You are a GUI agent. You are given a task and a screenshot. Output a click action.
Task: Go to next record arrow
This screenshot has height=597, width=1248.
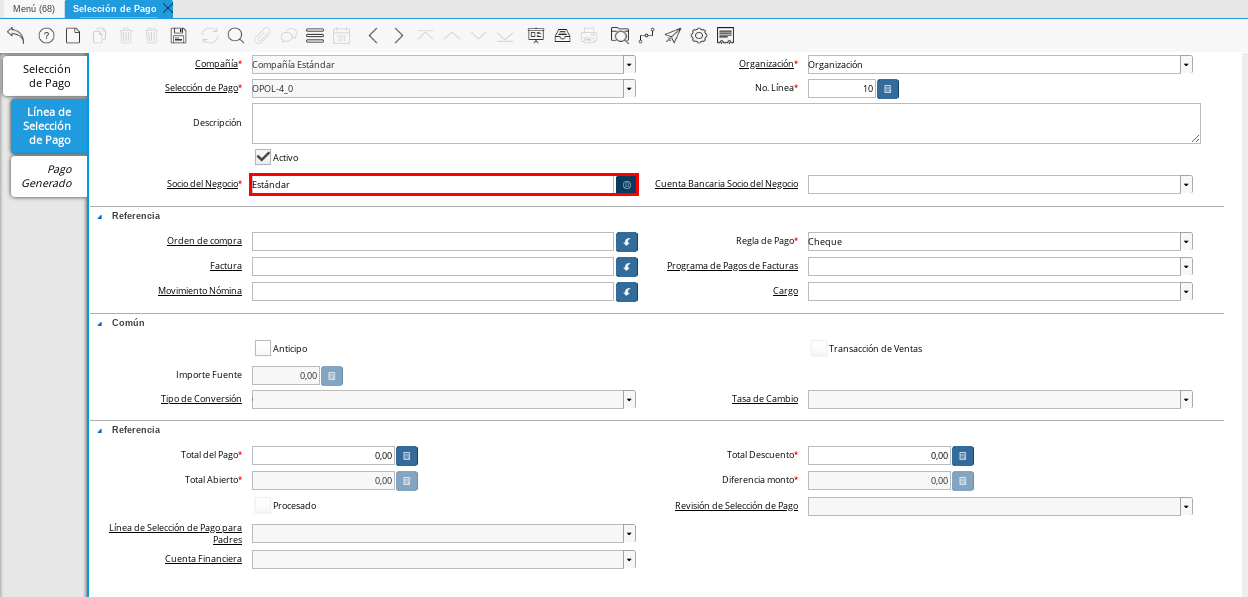(x=399, y=36)
